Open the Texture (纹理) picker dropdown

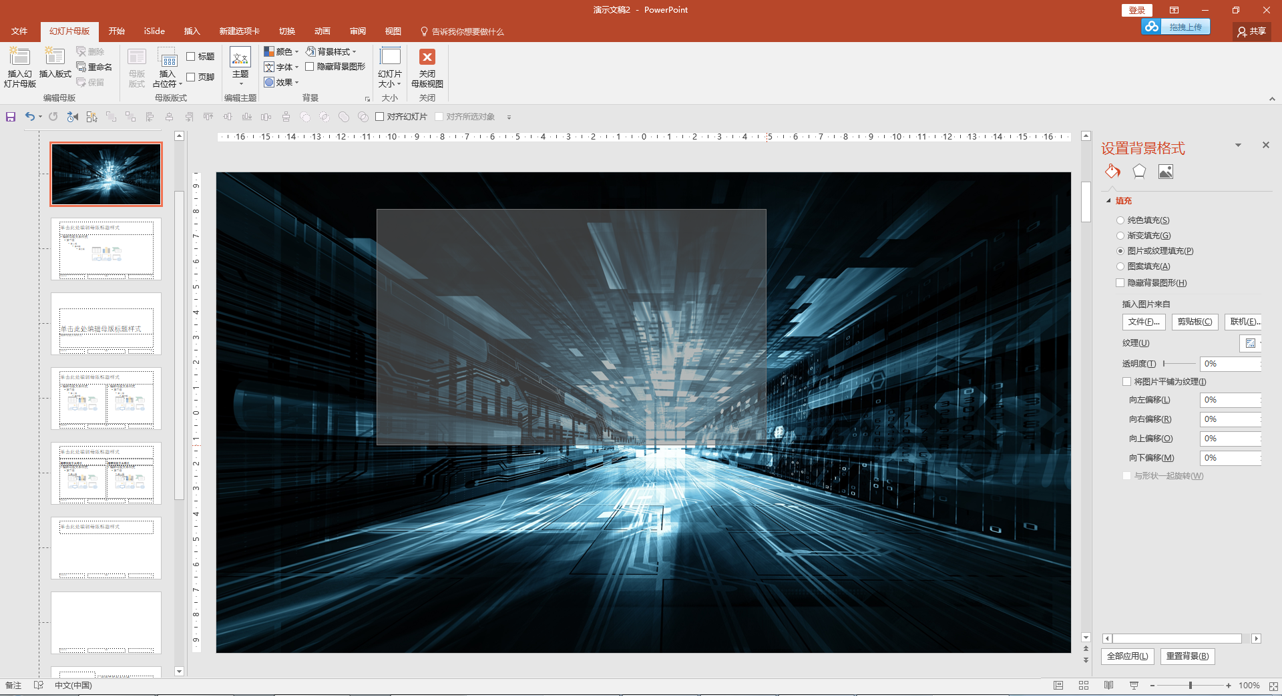point(1251,343)
